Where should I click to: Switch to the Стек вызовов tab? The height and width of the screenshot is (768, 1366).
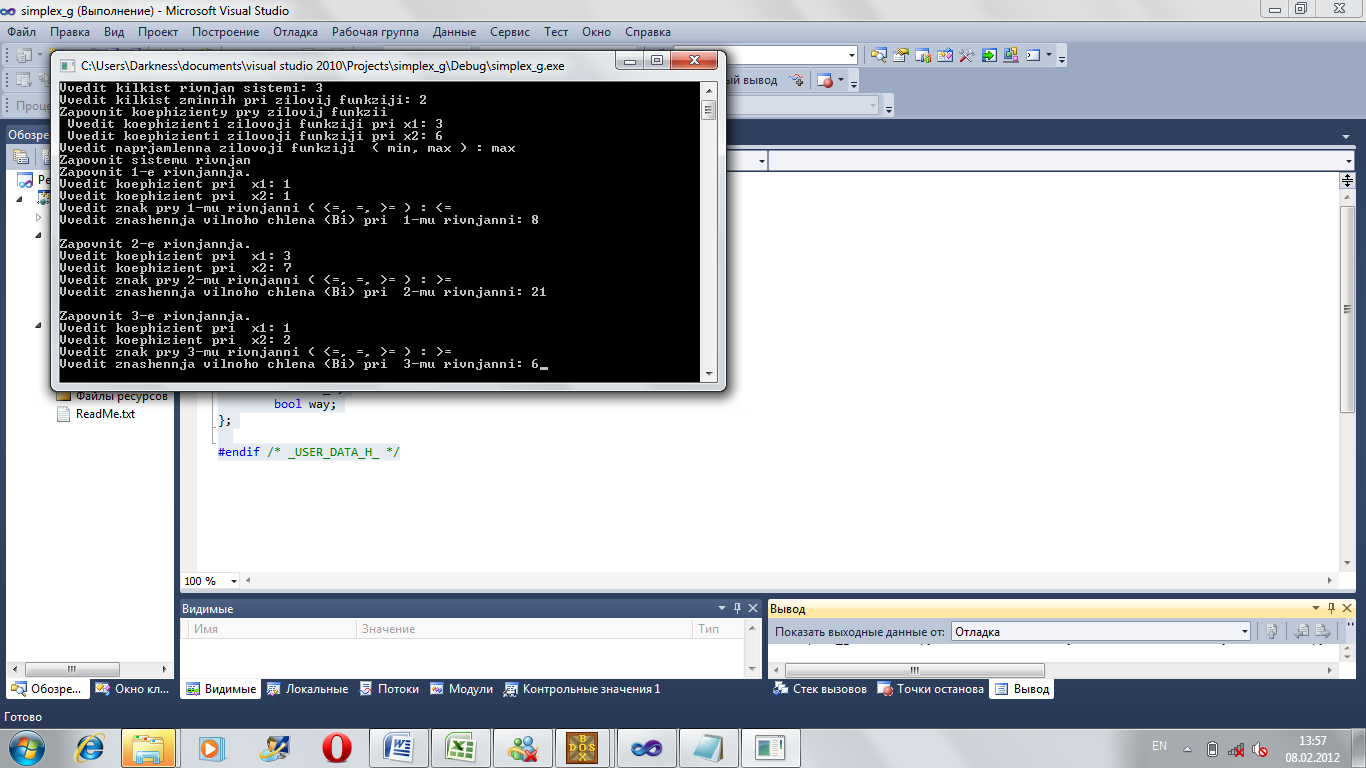coord(821,689)
